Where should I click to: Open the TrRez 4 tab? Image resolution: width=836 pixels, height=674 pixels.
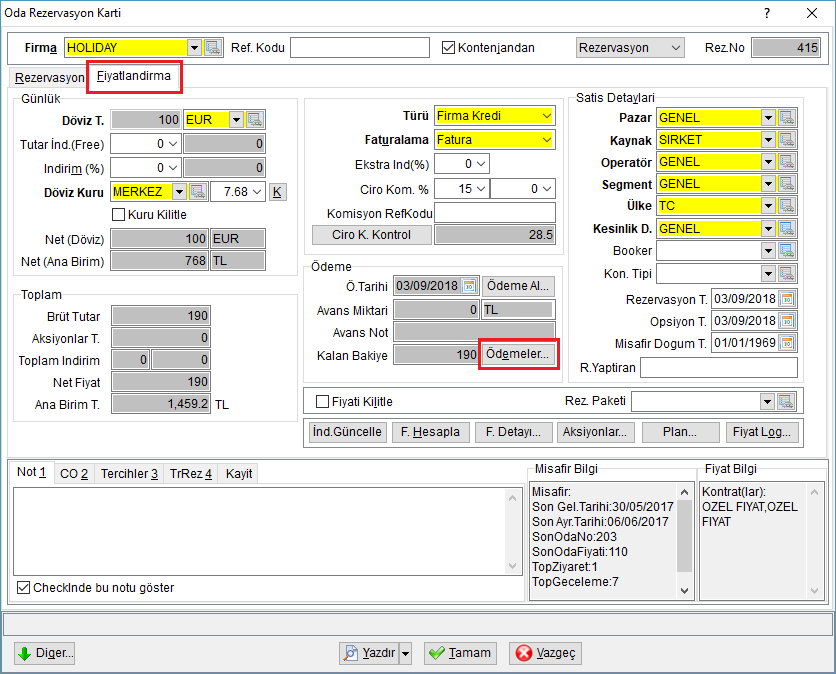191,474
